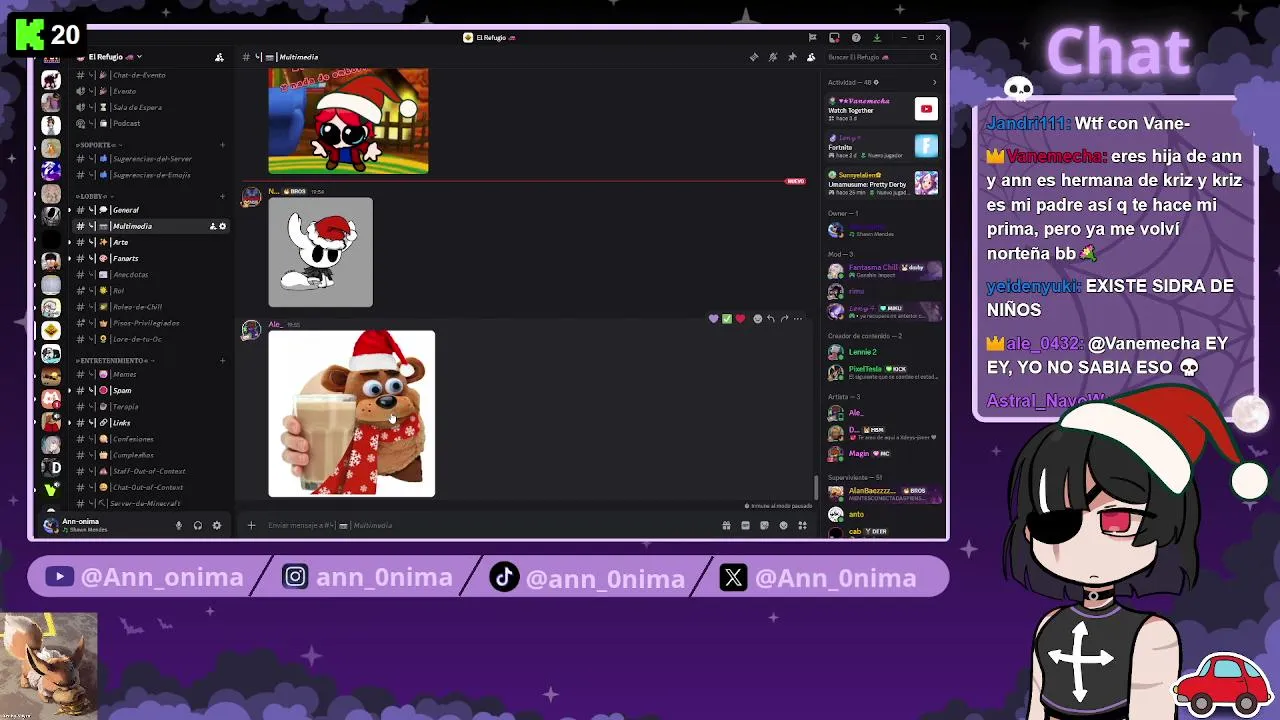The width and height of the screenshot is (1280, 720).
Task: Invite members icon next to Multimedia channel
Action: click(x=212, y=226)
